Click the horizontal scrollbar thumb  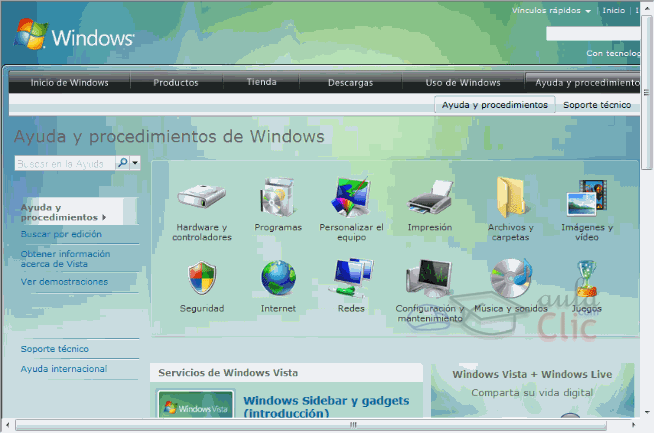point(311,425)
